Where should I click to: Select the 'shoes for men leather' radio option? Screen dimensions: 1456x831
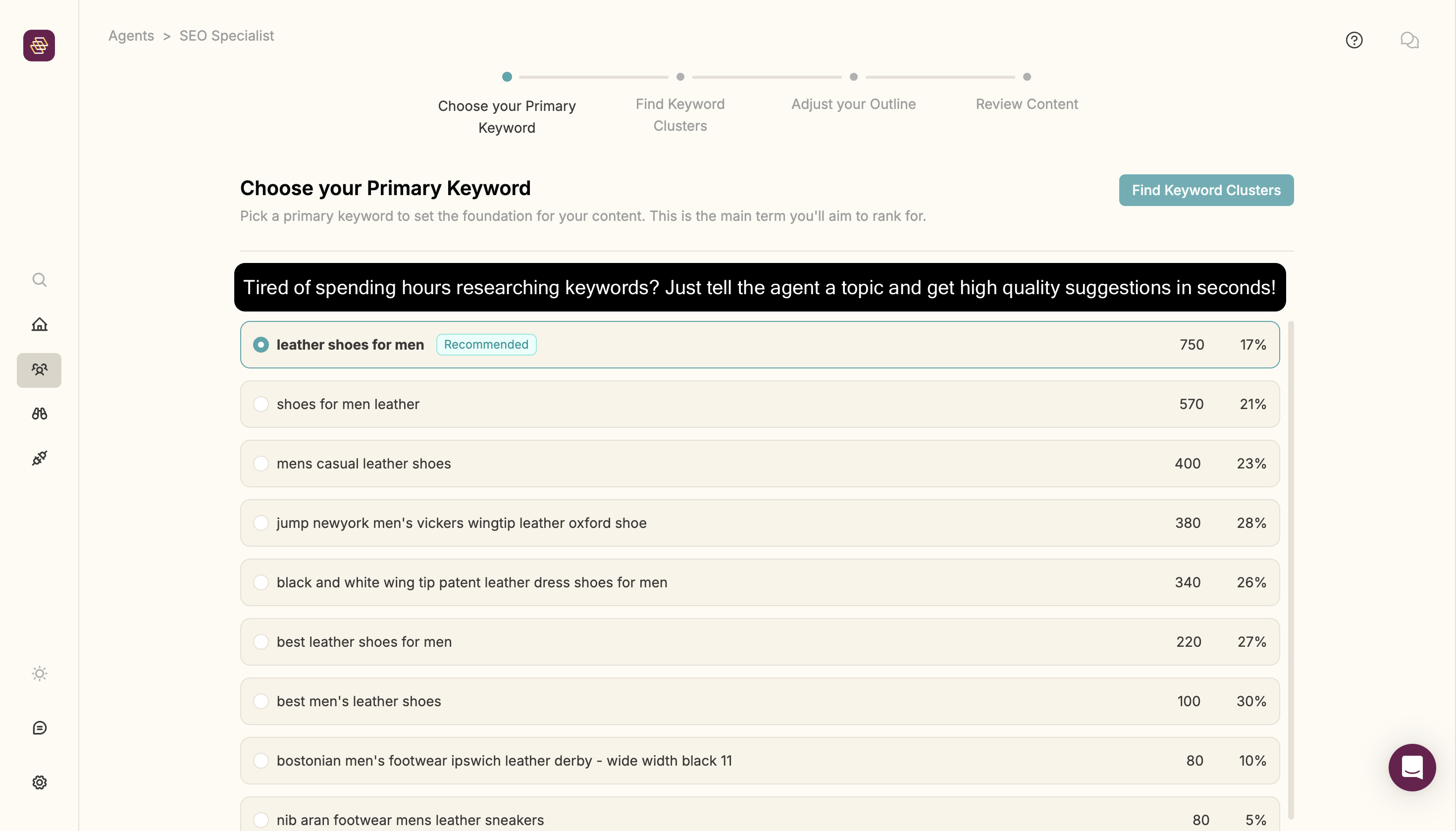(x=261, y=404)
